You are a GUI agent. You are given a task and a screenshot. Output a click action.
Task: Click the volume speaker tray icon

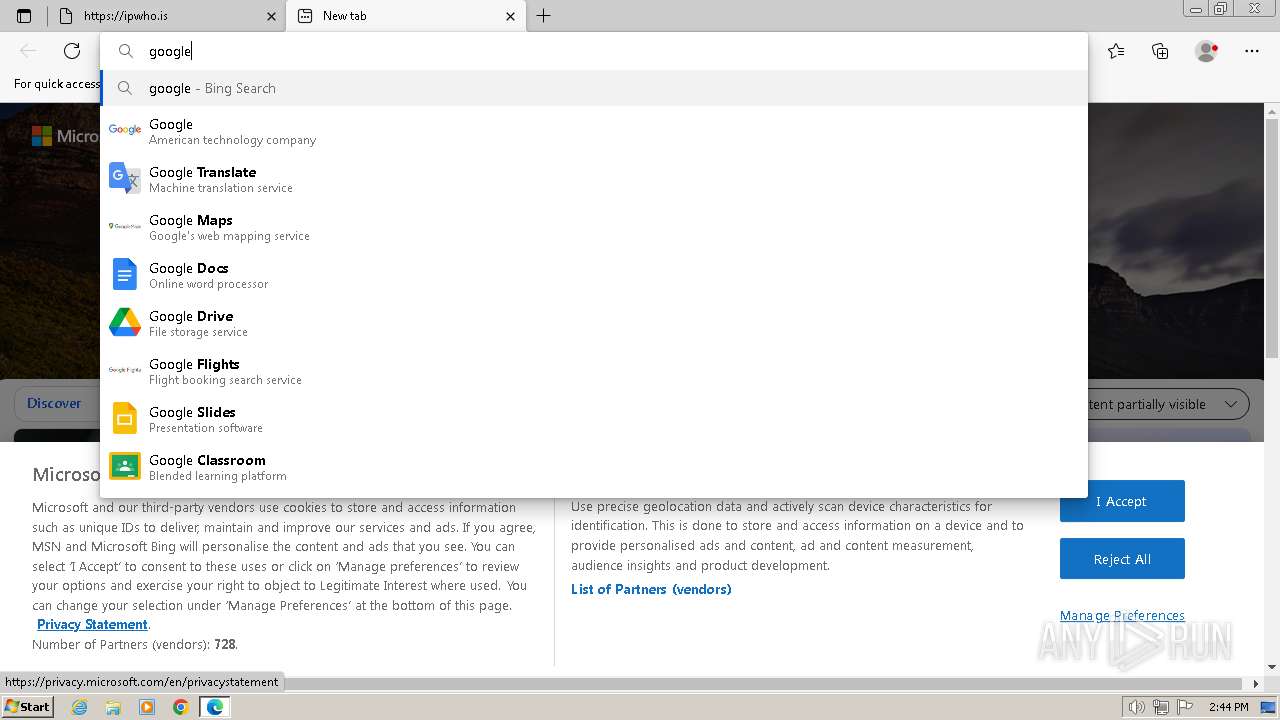(x=1137, y=707)
